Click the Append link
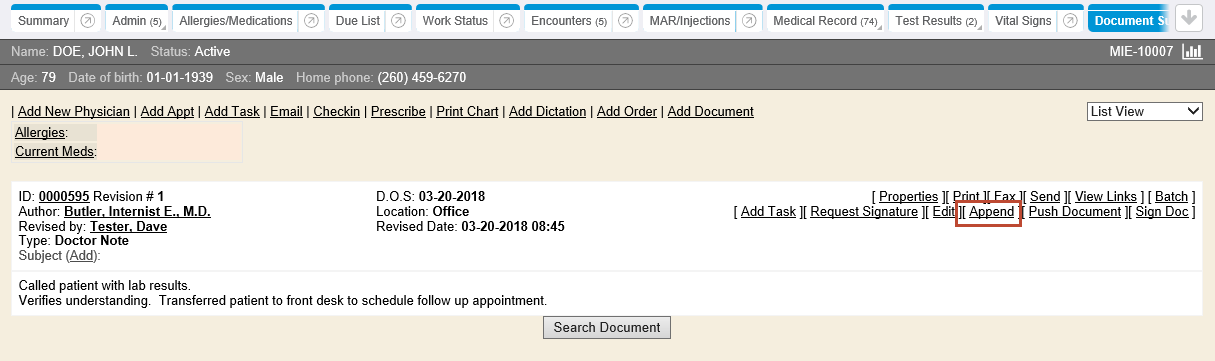 coord(992,212)
